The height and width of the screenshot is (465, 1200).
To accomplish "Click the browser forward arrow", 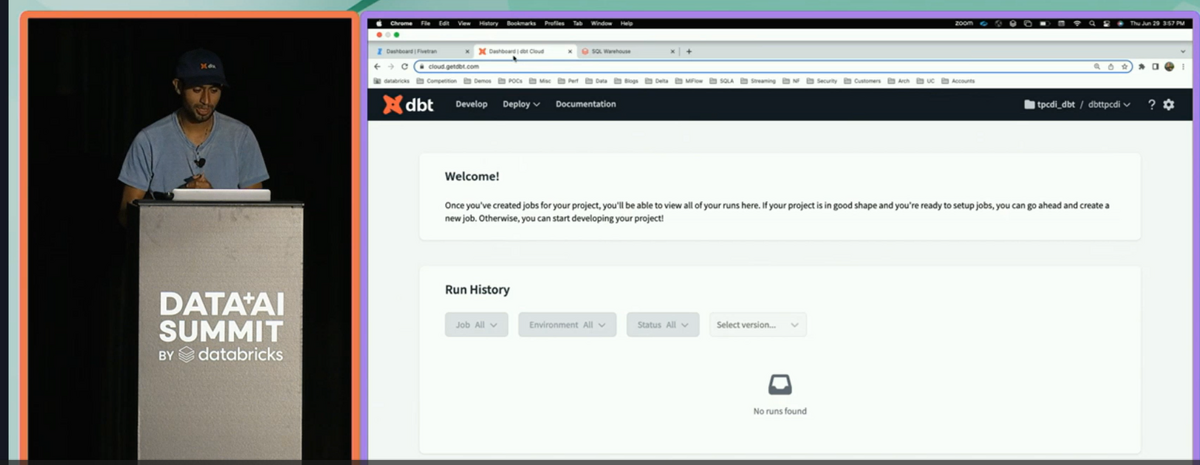I will 391,66.
